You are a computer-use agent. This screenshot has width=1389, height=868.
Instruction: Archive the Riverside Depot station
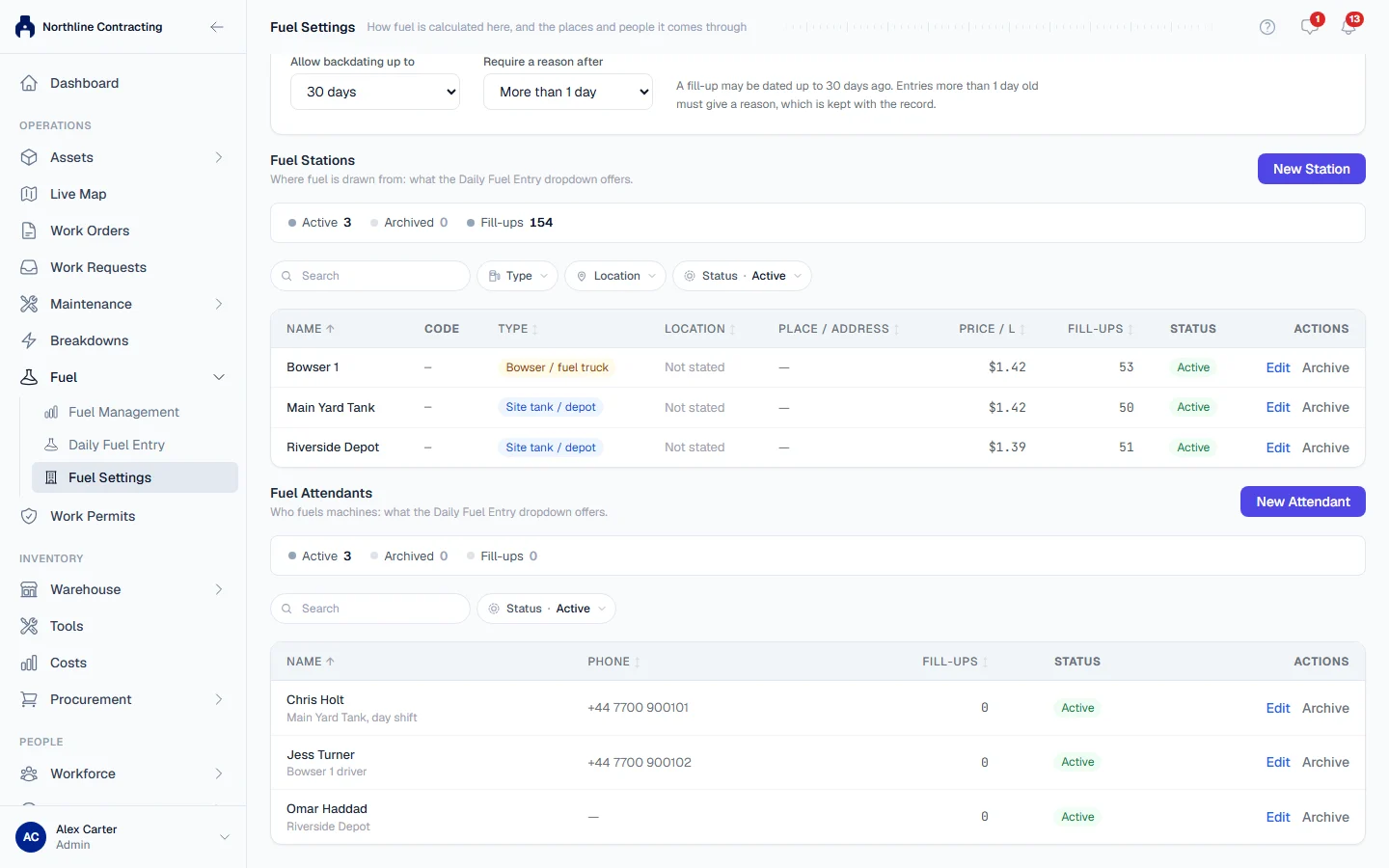(1325, 448)
